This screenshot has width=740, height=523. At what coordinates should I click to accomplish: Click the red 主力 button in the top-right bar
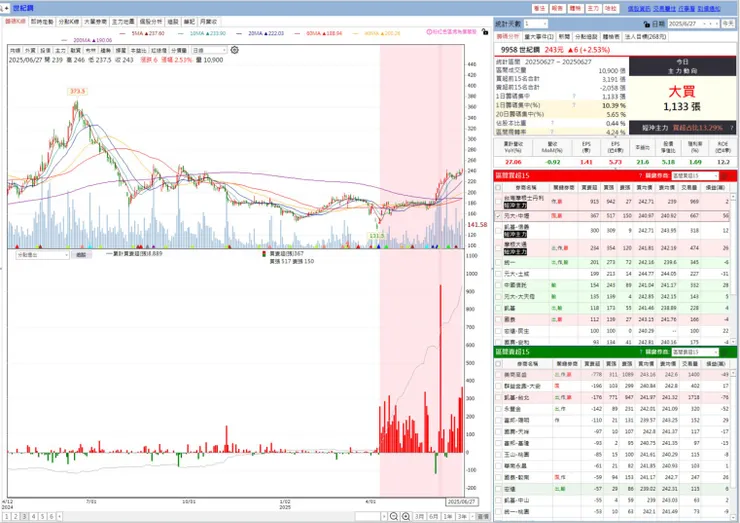click(x=593, y=8)
